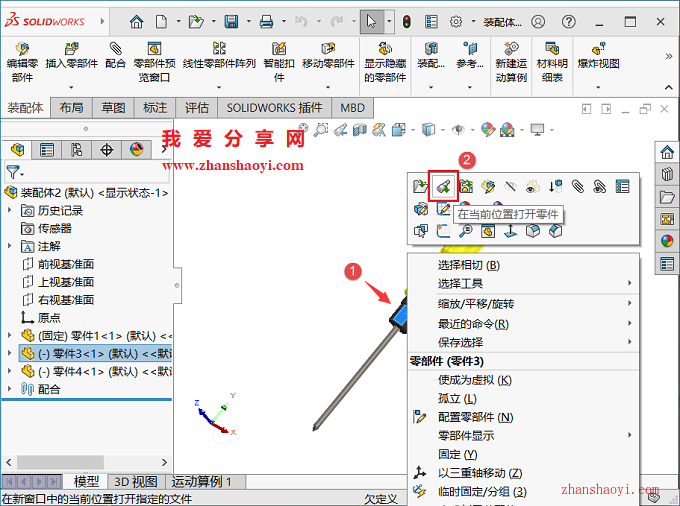The width and height of the screenshot is (680, 506).
Task: Click Open Part in Position icon
Action: tap(443, 186)
